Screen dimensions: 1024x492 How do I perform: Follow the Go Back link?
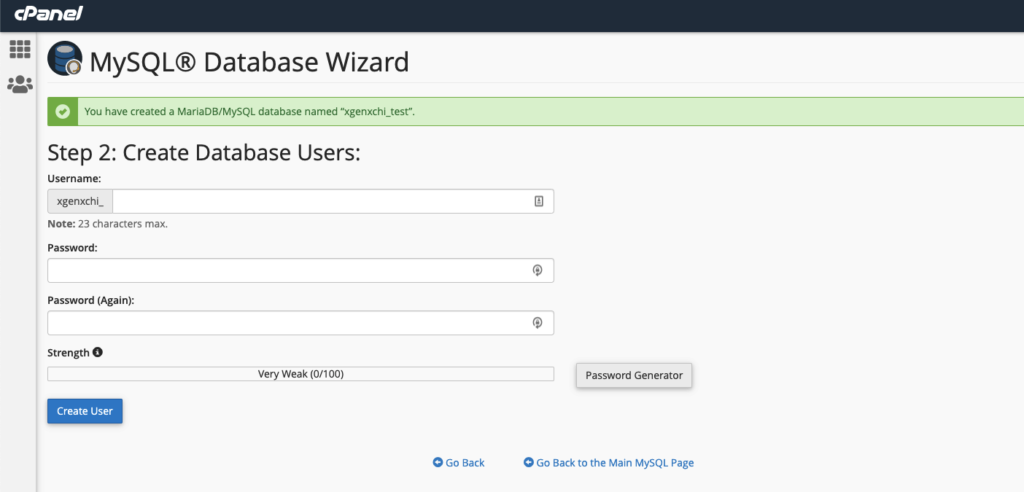pyautogui.click(x=465, y=463)
